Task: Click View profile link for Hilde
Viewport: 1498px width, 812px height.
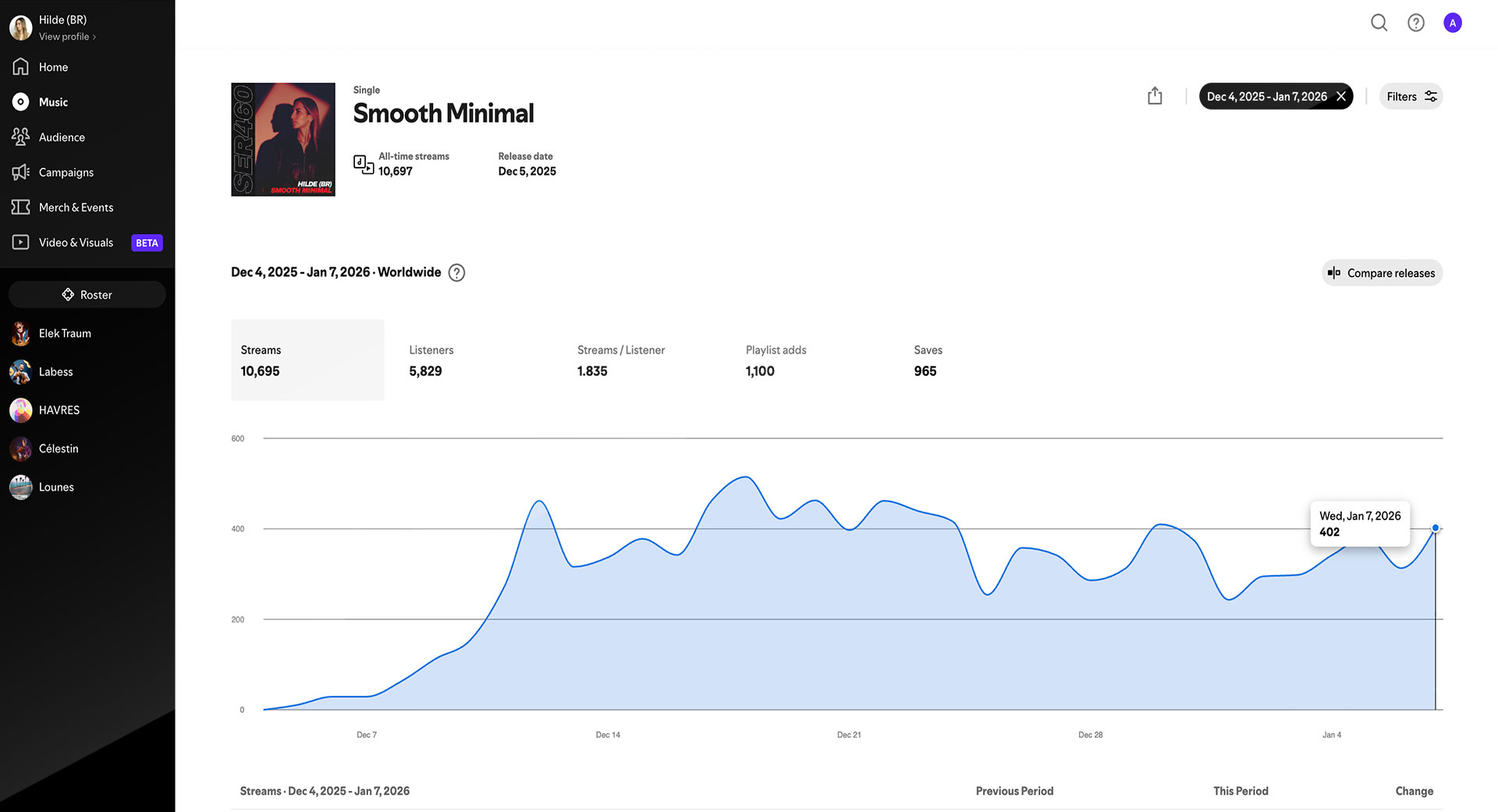Action: tap(67, 37)
